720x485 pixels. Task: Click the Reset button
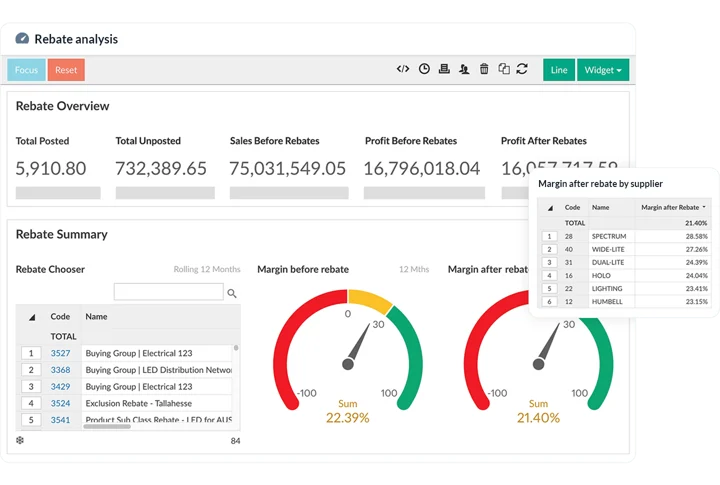click(x=66, y=70)
